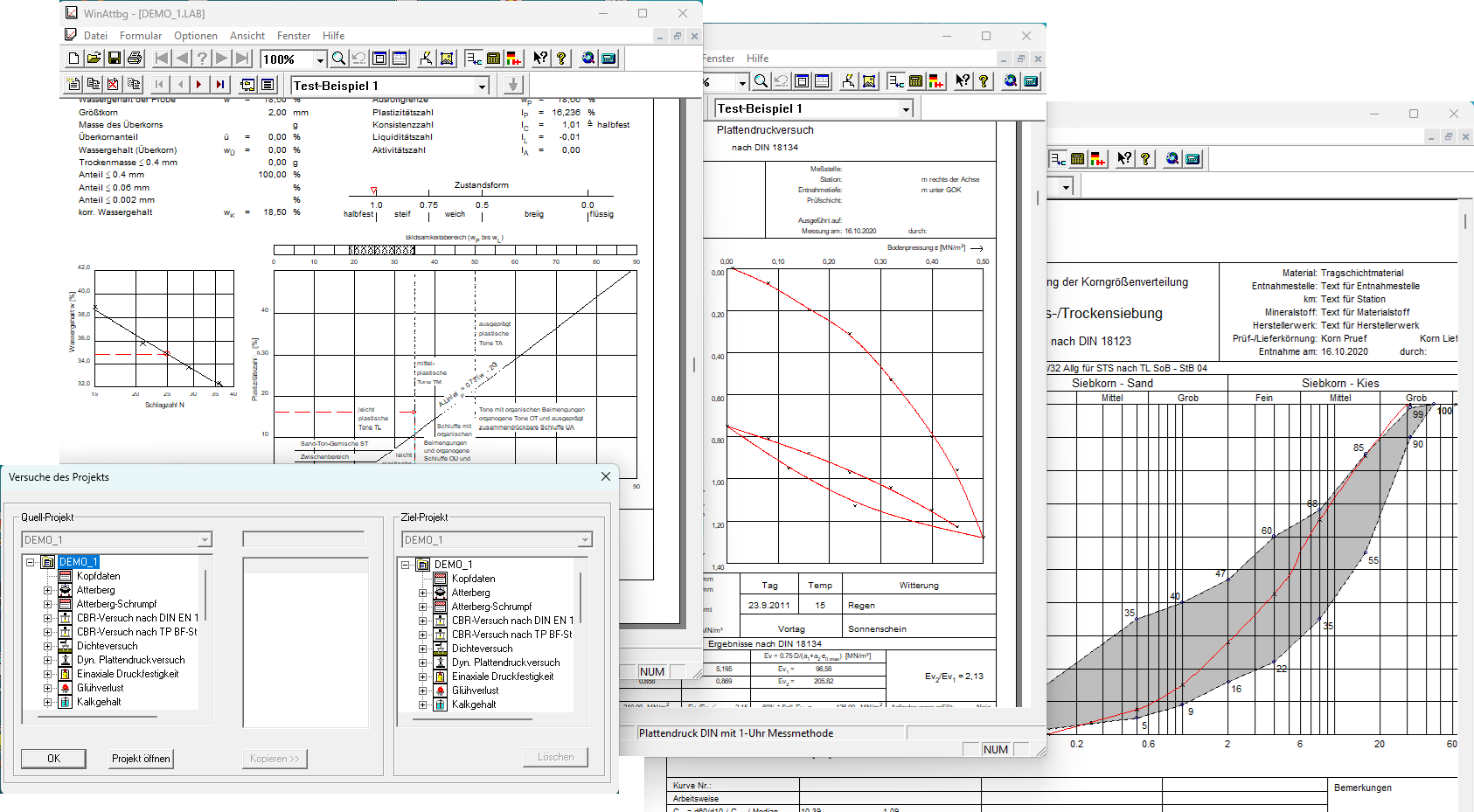The image size is (1474, 812).
Task: Delete record red X icon in WinAttbg
Action: tap(113, 85)
